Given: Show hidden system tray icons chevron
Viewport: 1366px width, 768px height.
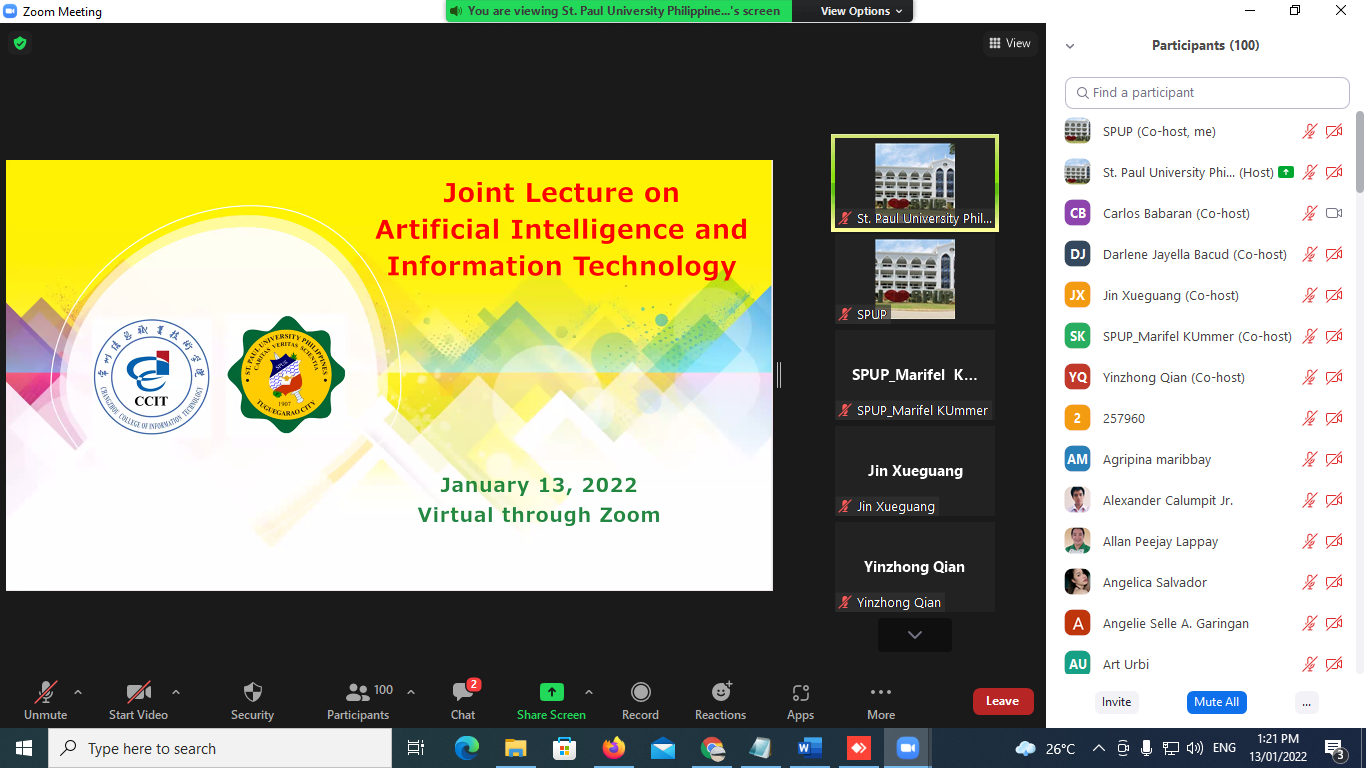Looking at the screenshot, I should pos(1098,748).
